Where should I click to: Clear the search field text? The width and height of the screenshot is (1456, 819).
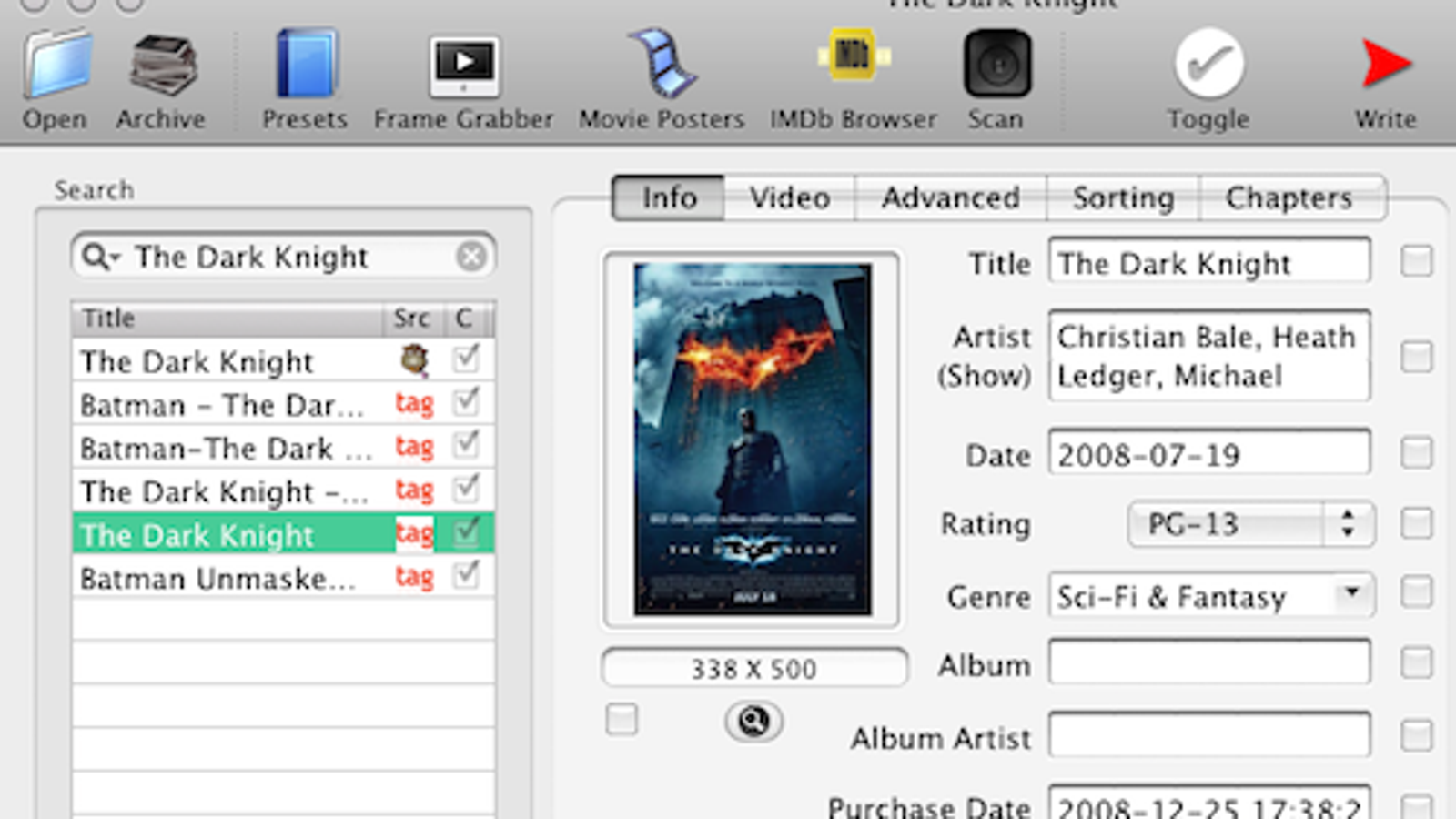(x=471, y=257)
